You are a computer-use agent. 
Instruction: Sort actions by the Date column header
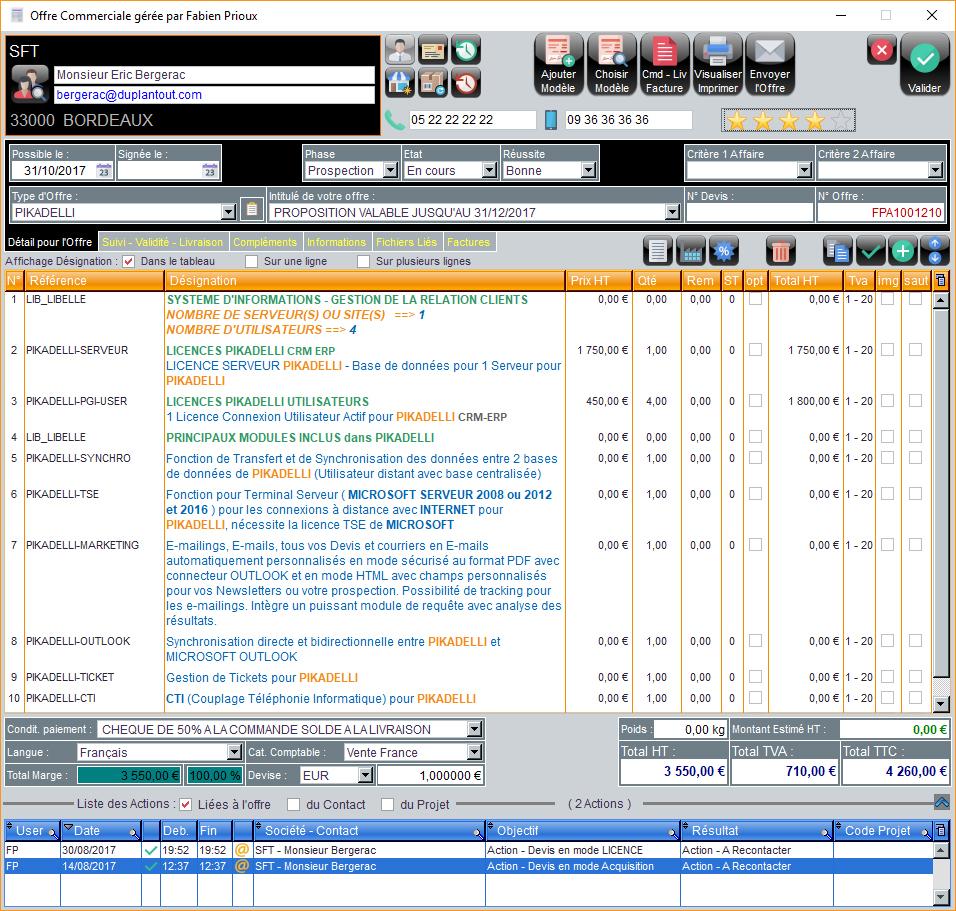(101, 831)
